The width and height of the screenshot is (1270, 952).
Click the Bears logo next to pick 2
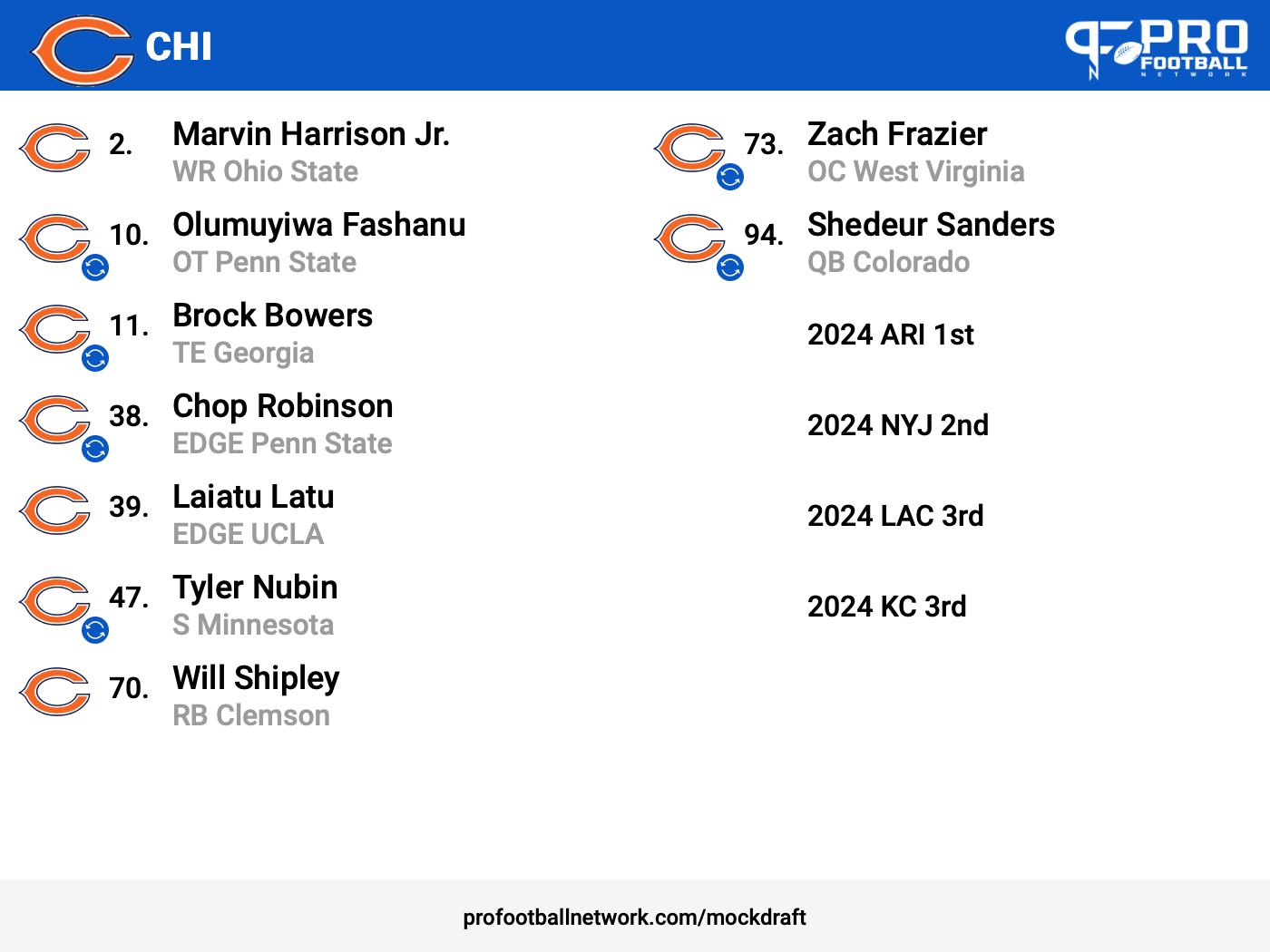pyautogui.click(x=54, y=148)
